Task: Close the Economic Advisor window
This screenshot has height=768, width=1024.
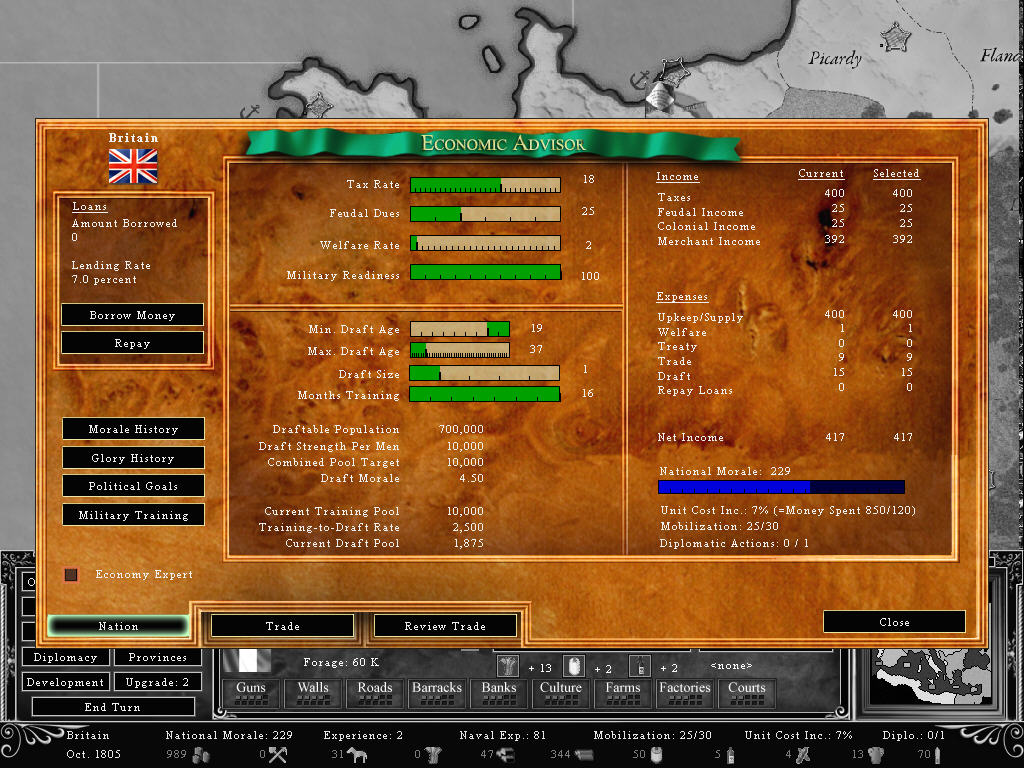Action: coord(894,622)
